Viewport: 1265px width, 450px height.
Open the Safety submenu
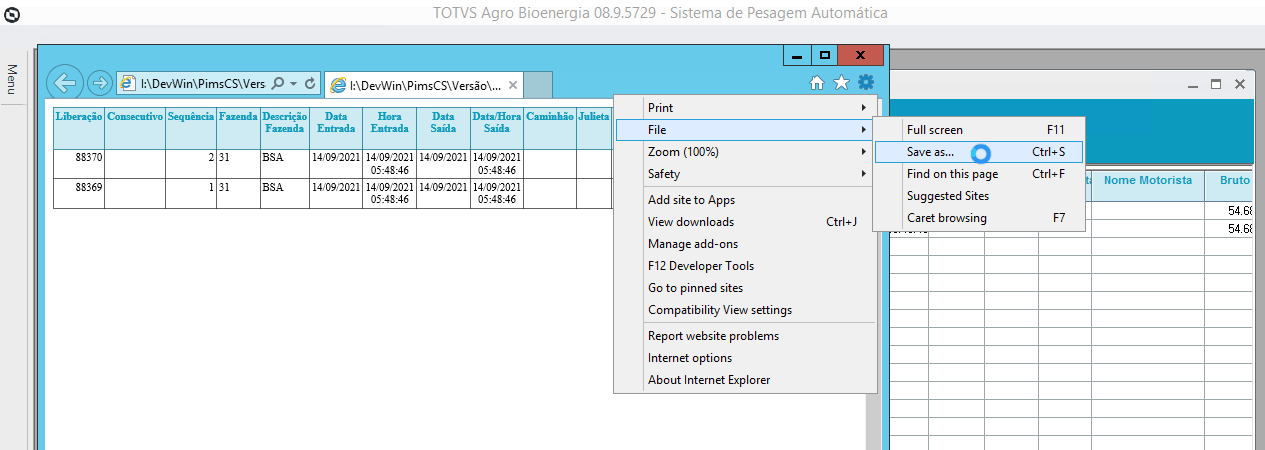[x=745, y=174]
